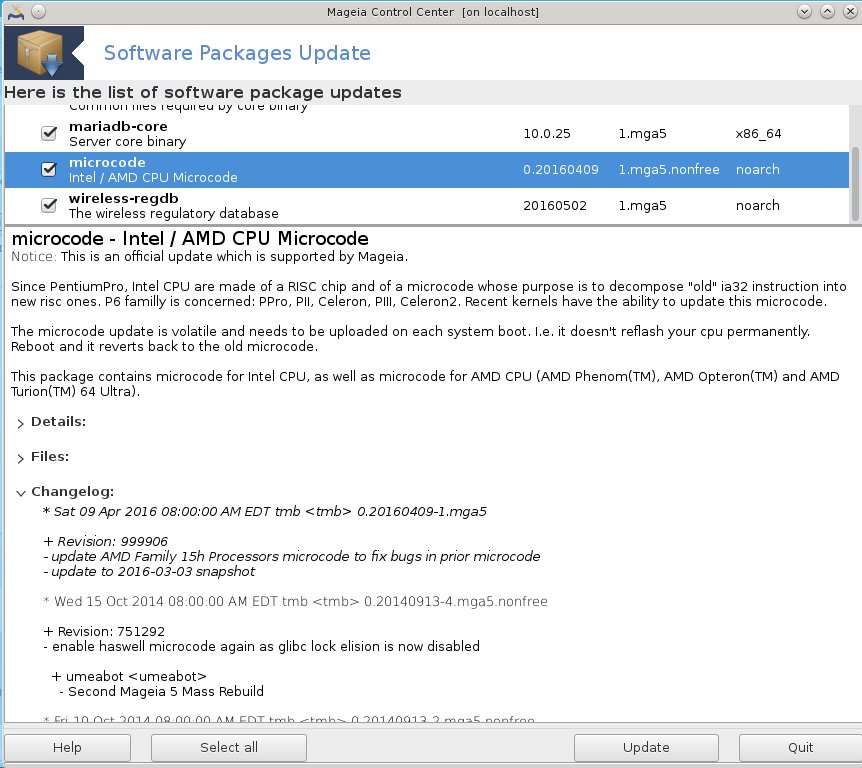
Task: Close the Mageia Control Center window
Action: click(850, 12)
